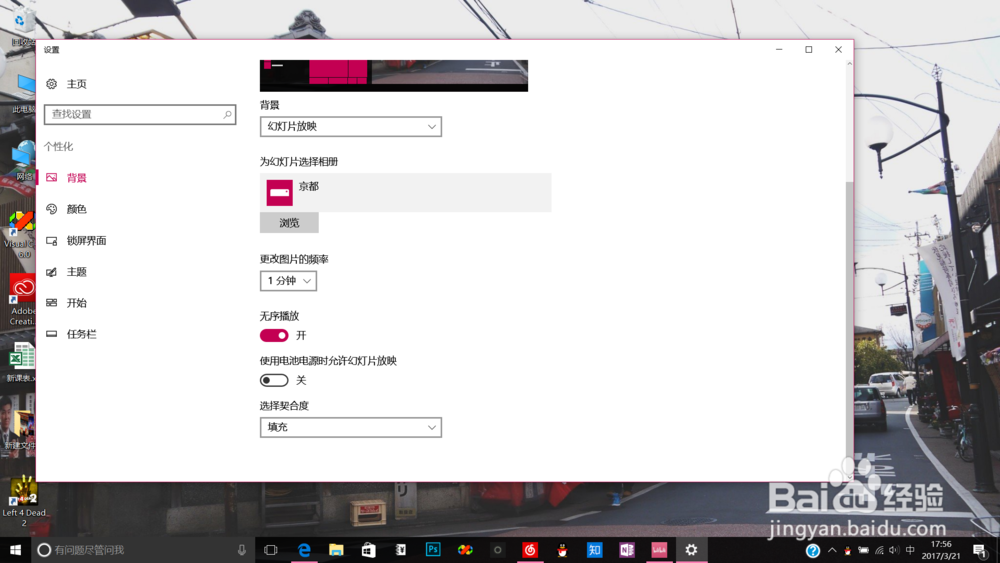Viewport: 1000px width, 563px height.
Task: Open the Excel 新课表 desktop file
Action: (x=22, y=362)
